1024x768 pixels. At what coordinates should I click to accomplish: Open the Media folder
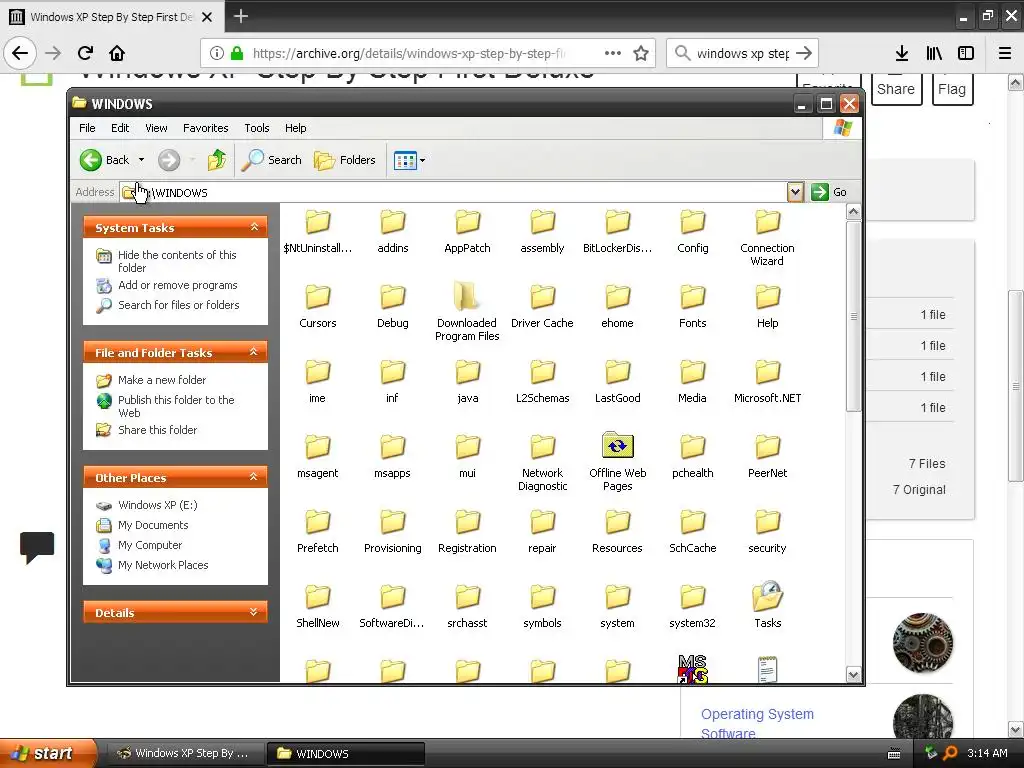click(692, 381)
